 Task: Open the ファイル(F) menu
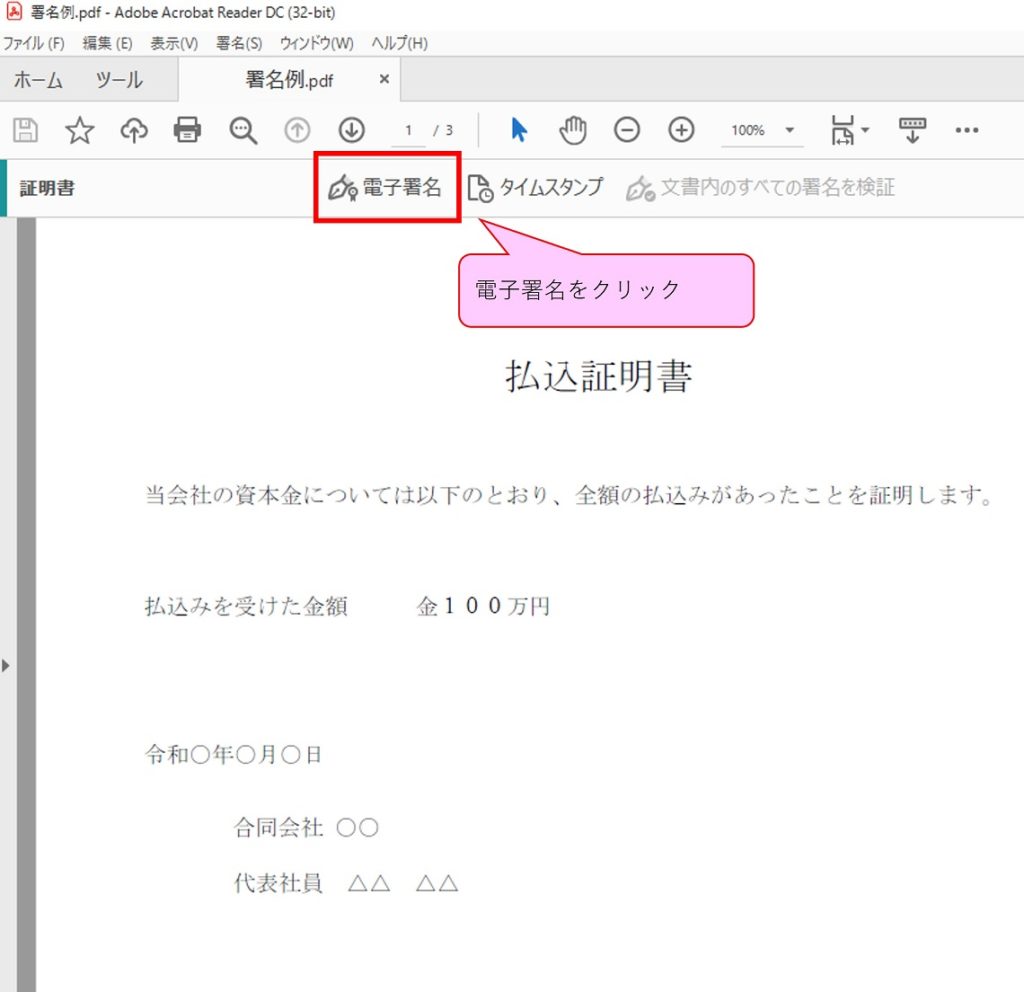tap(33, 43)
